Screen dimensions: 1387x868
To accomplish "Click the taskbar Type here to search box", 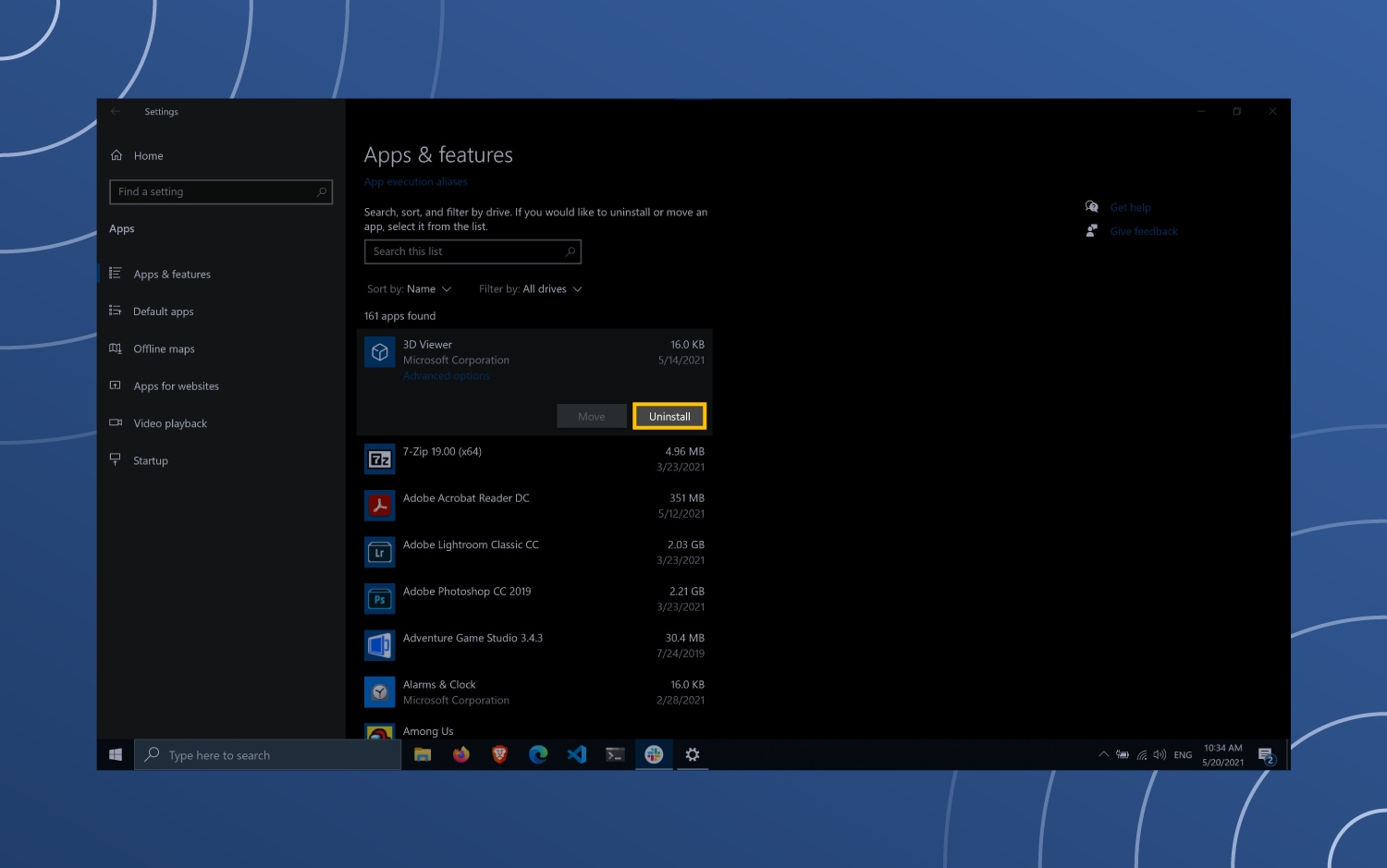I will 268,755.
